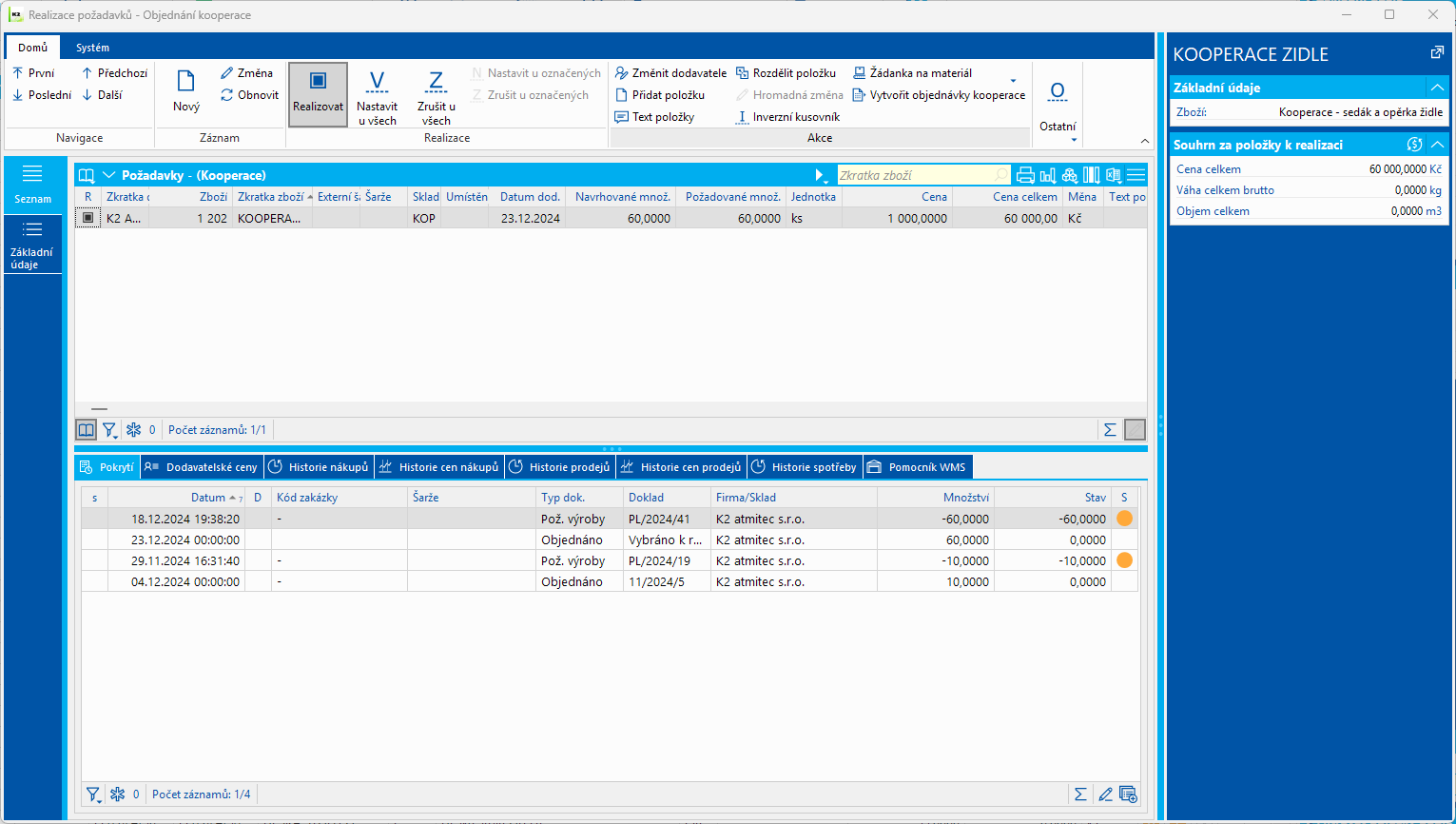
Task: Click the sum icon in upper grid footer
Action: pyautogui.click(x=1110, y=430)
